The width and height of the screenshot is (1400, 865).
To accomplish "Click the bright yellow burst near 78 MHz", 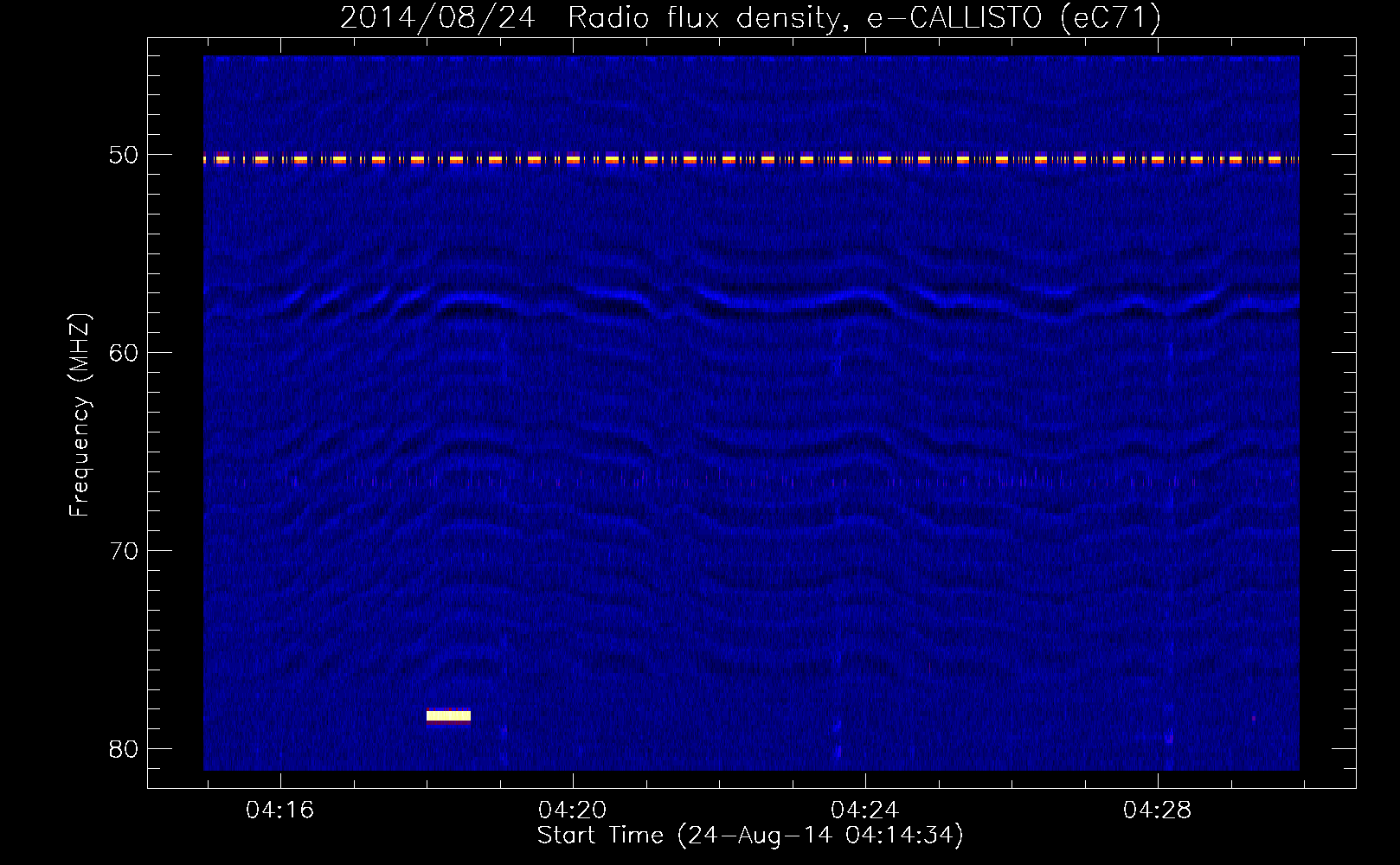I will (448, 715).
